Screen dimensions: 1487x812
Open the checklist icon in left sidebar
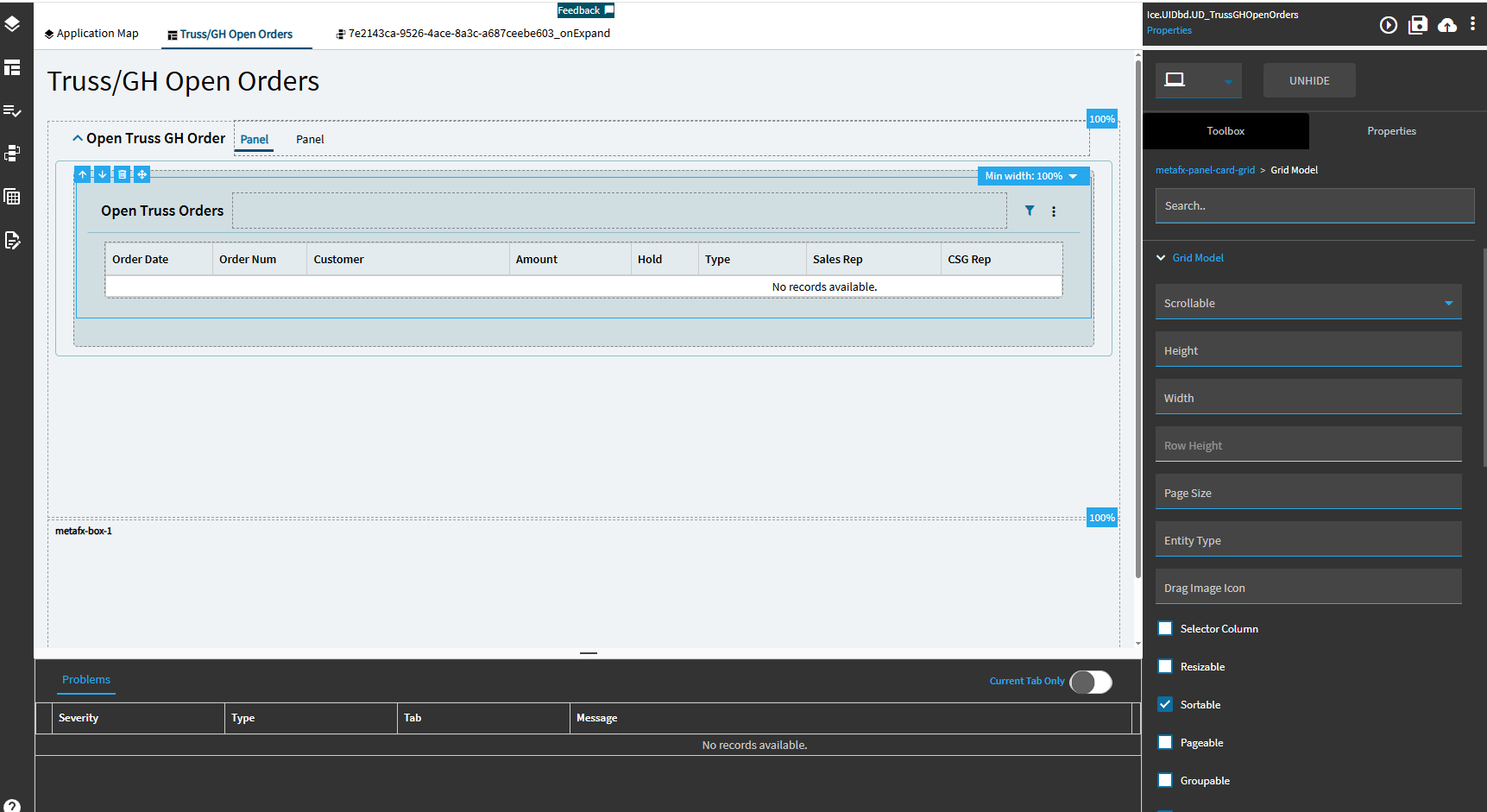pyautogui.click(x=12, y=110)
